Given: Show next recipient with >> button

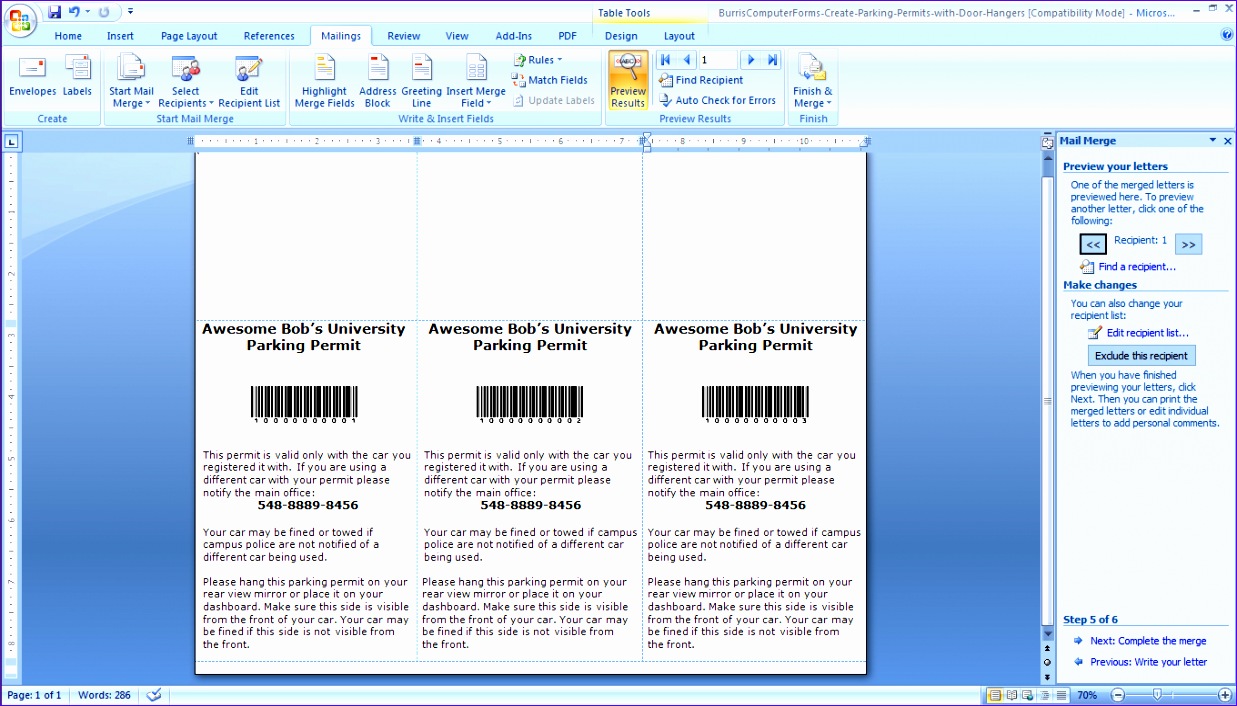Looking at the screenshot, I should (x=1188, y=244).
